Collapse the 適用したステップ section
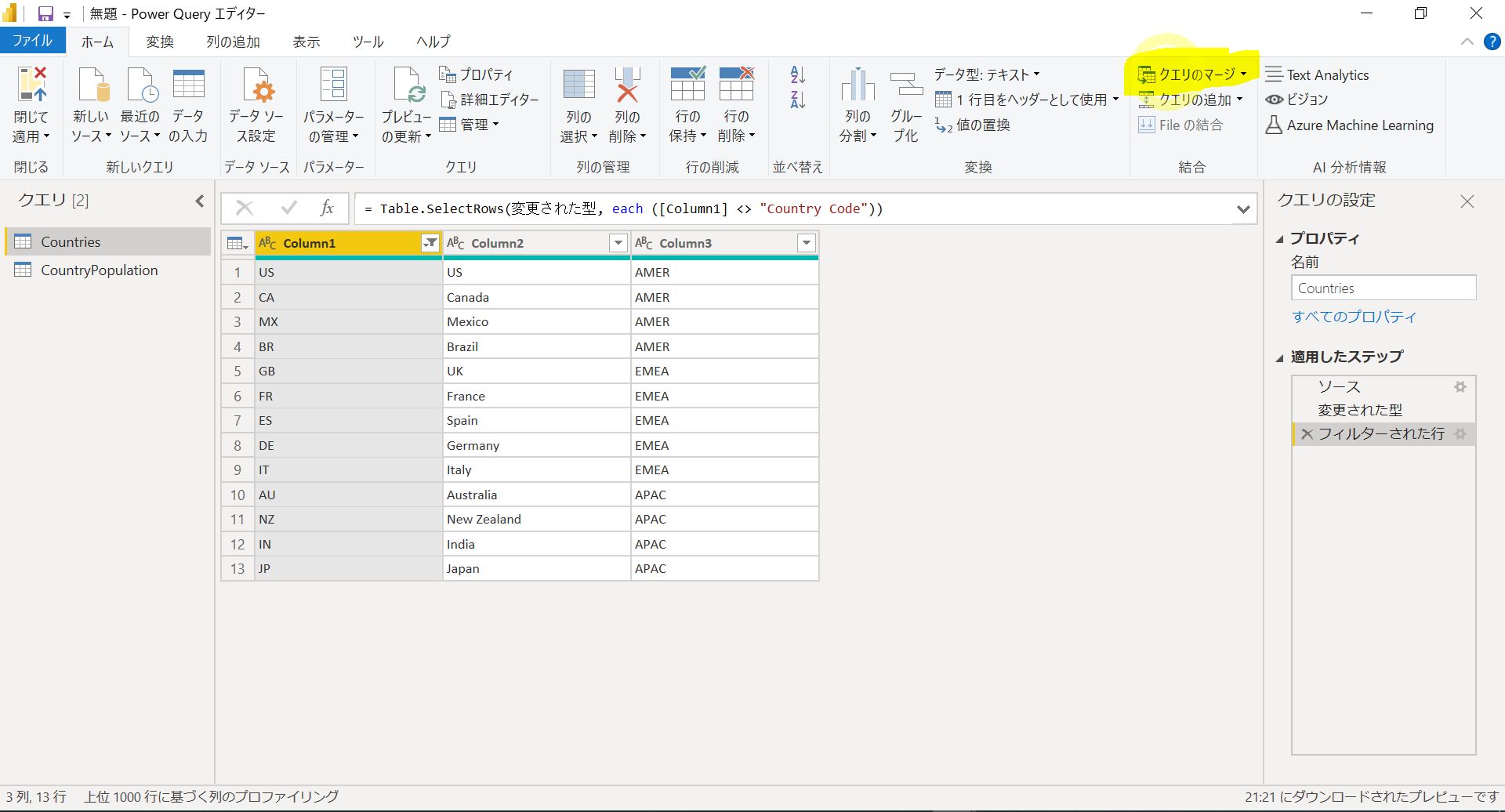The height and width of the screenshot is (812, 1505). (x=1279, y=357)
